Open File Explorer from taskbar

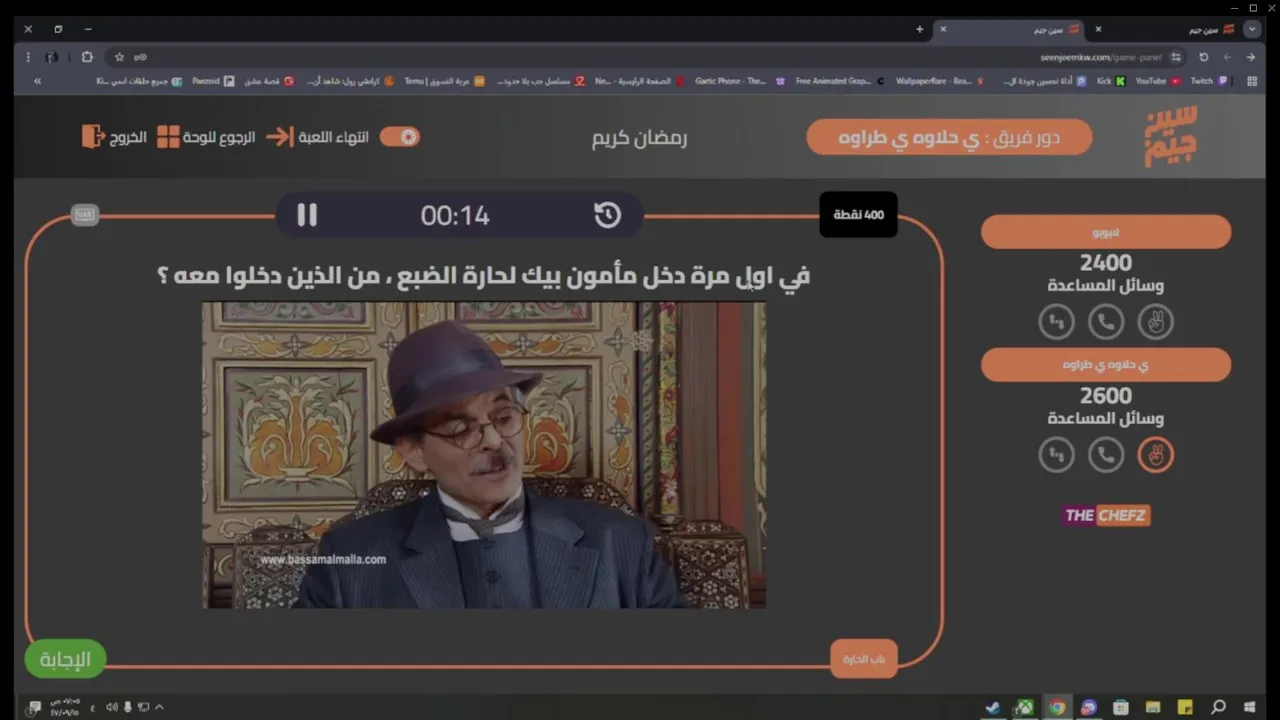(x=1153, y=707)
